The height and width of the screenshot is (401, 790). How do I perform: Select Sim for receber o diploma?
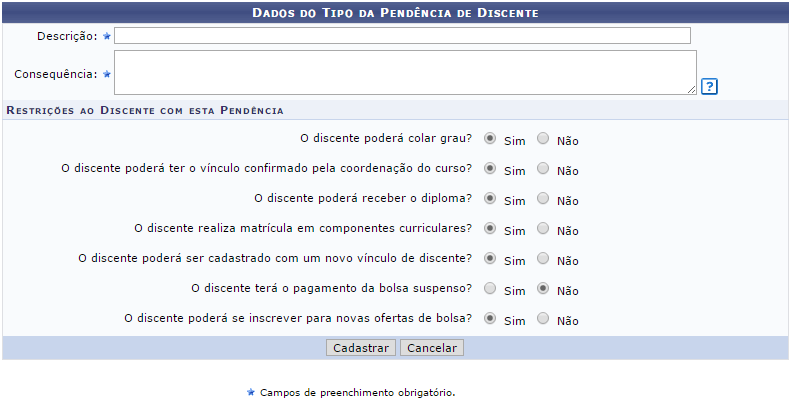coord(490,199)
